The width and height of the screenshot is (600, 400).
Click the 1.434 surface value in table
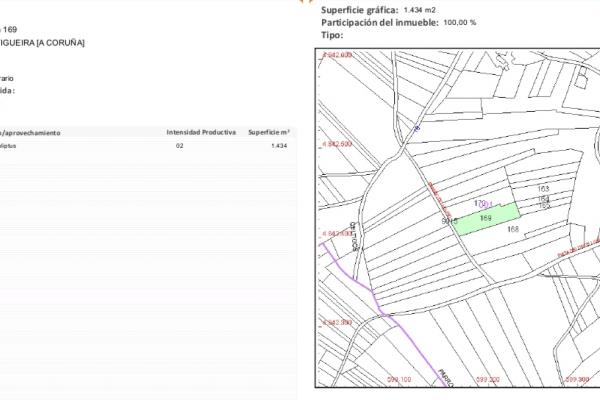(278, 146)
